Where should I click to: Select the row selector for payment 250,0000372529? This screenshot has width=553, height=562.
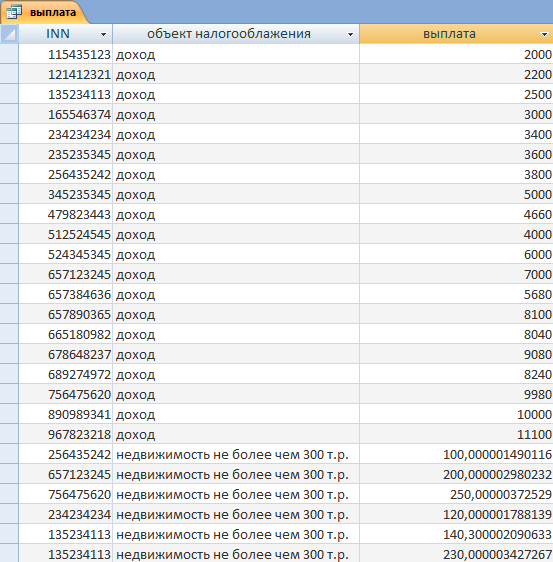point(9,494)
